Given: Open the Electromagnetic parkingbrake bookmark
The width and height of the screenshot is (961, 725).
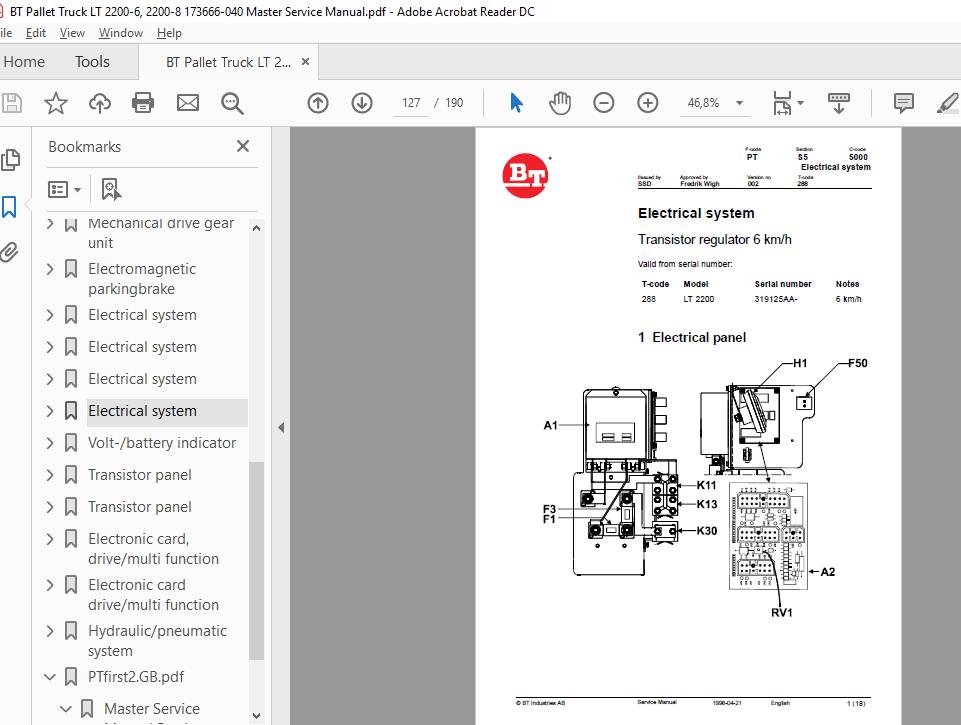Looking at the screenshot, I should pyautogui.click(x=142, y=278).
